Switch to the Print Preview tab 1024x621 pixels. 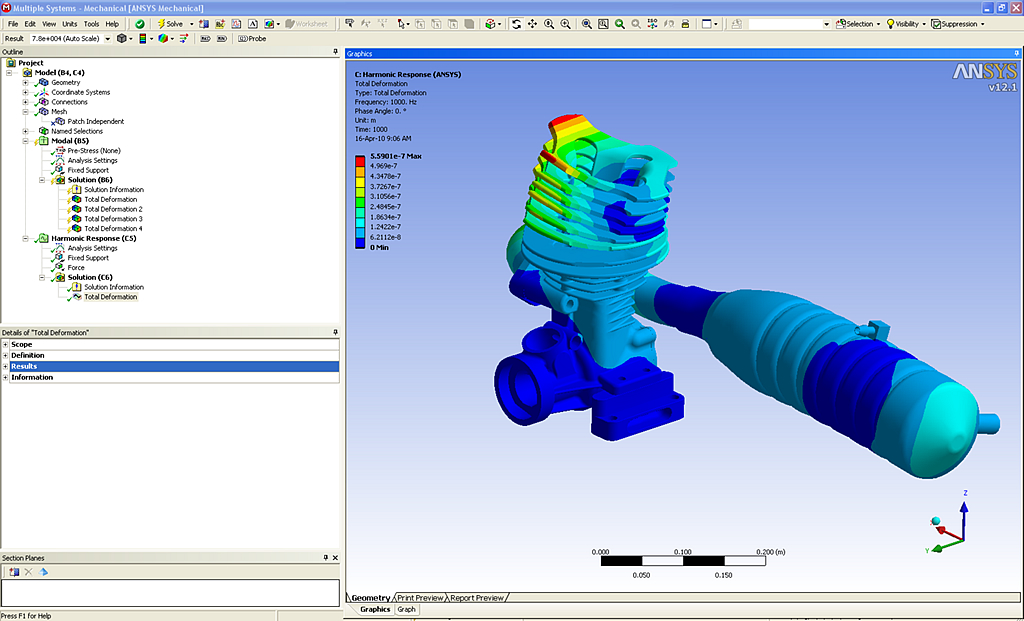[421, 597]
